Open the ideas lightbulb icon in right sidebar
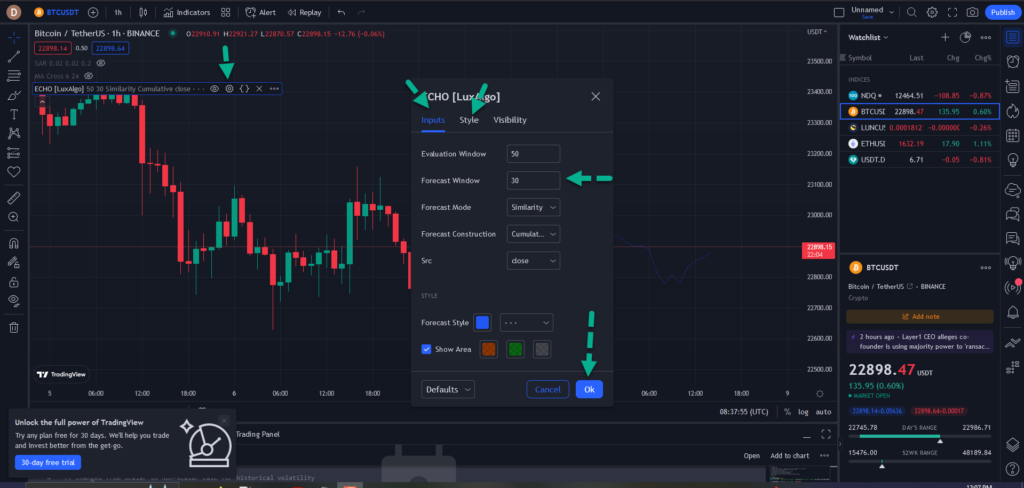This screenshot has height=488, width=1024. coord(1012,159)
